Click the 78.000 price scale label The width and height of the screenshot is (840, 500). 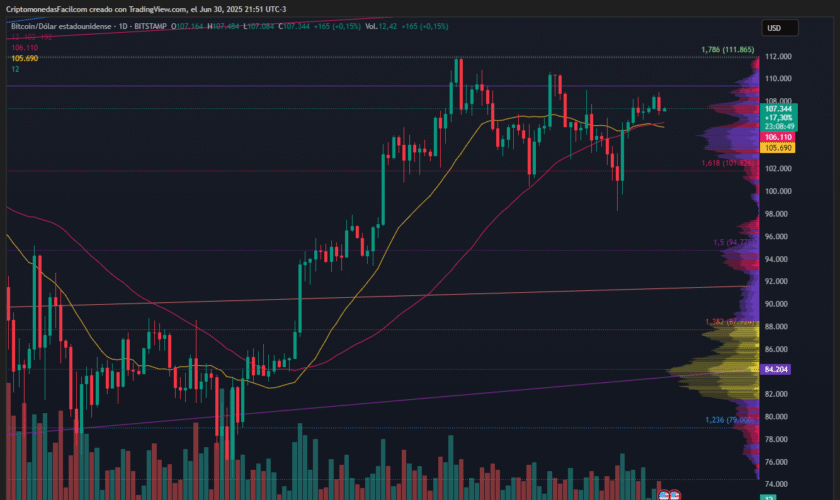(778, 439)
